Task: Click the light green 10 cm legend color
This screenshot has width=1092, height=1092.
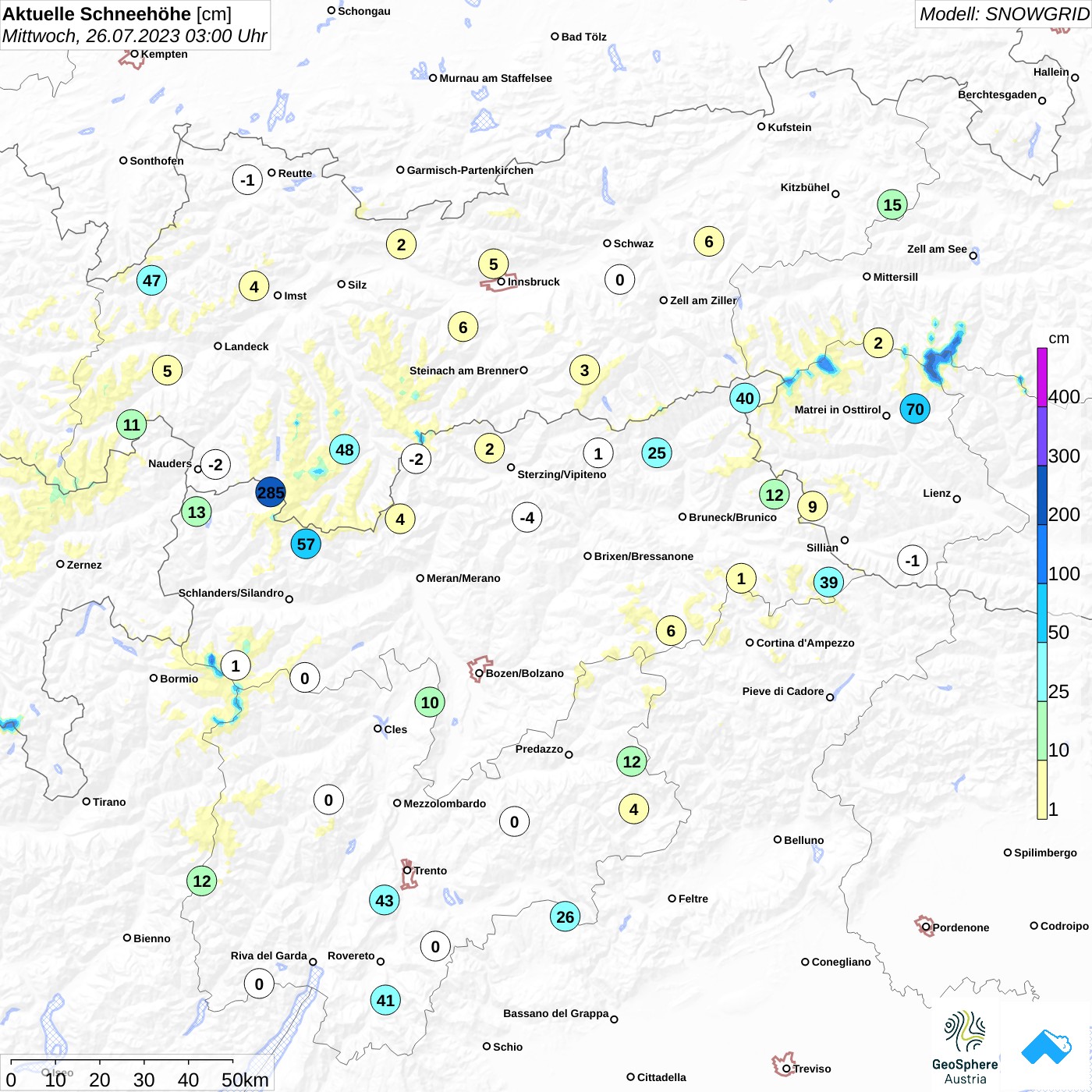Action: click(x=1042, y=731)
